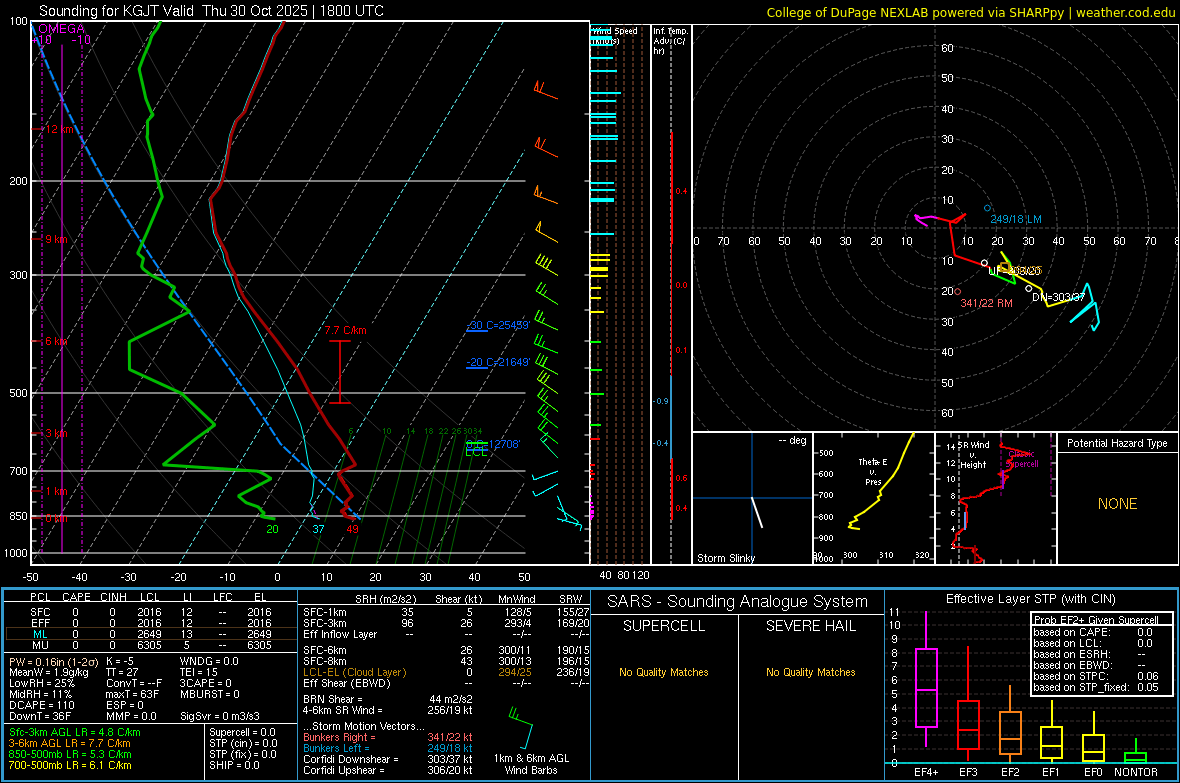Click the '-20 C=21649'' isotherm height label

[x=498, y=362]
